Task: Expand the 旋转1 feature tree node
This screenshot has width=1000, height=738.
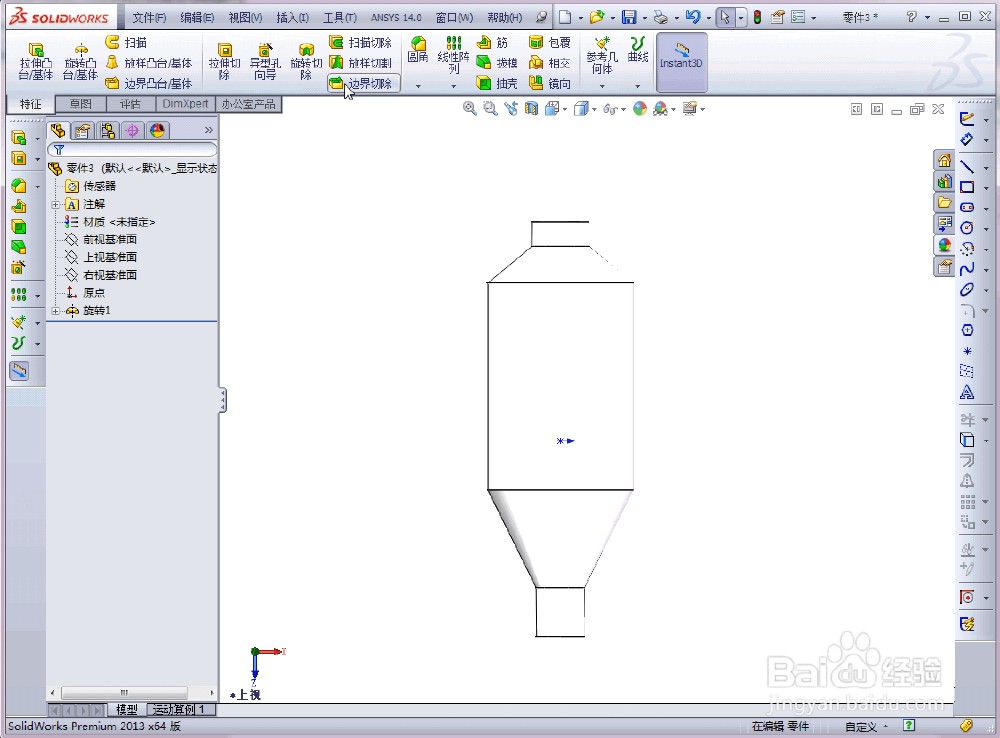Action: [55, 311]
